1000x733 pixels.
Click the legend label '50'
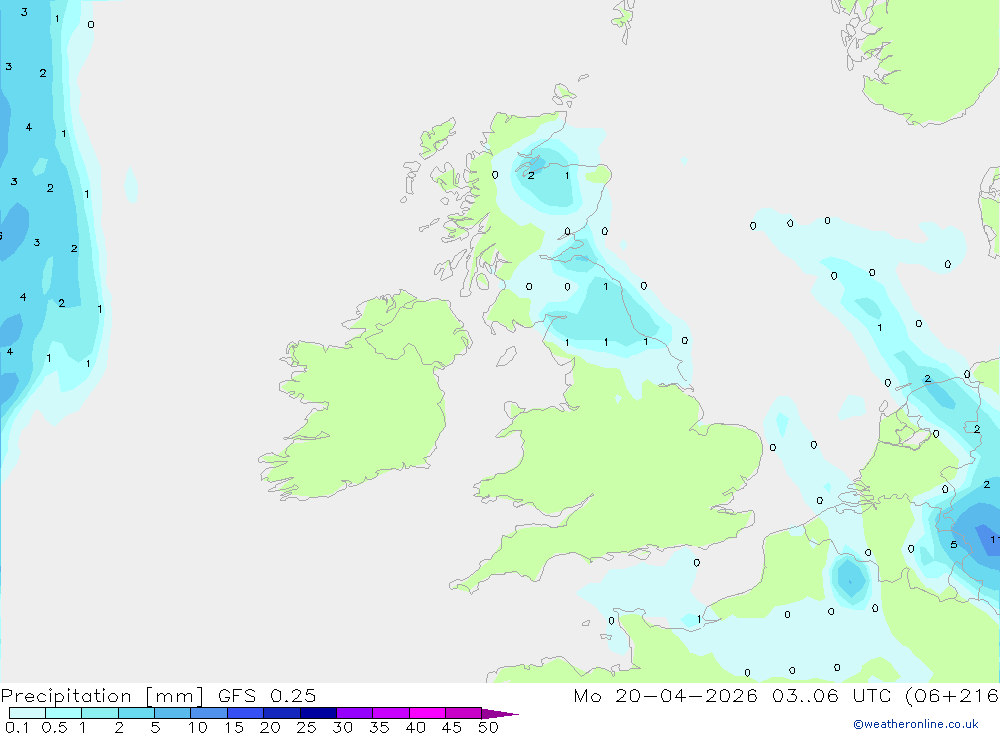[488, 727]
